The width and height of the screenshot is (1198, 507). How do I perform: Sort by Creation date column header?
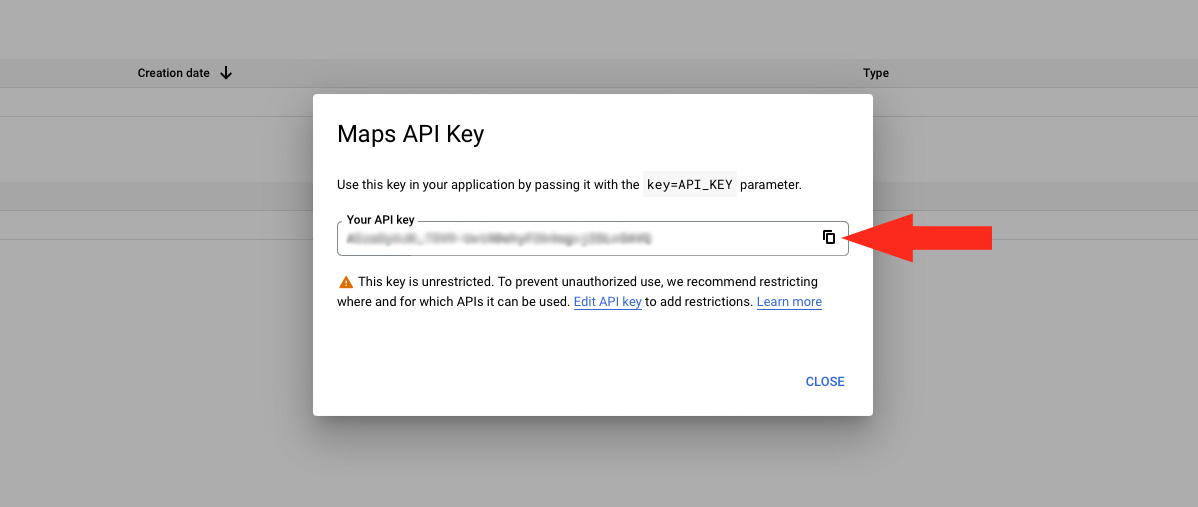pyautogui.click(x=174, y=73)
